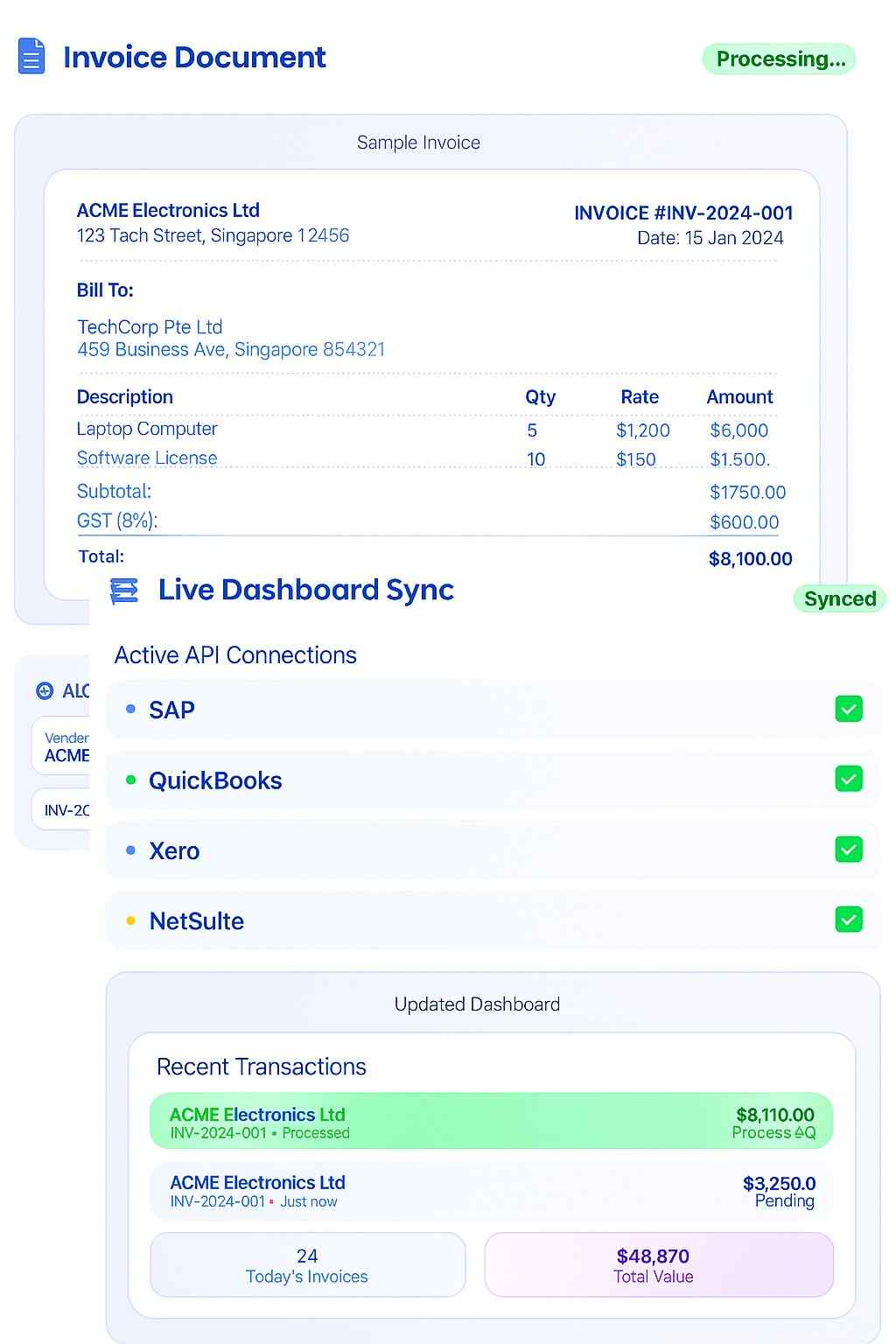The height and width of the screenshot is (1344, 896).
Task: Click the INV-20 field behind dashboard
Action: (x=61, y=809)
